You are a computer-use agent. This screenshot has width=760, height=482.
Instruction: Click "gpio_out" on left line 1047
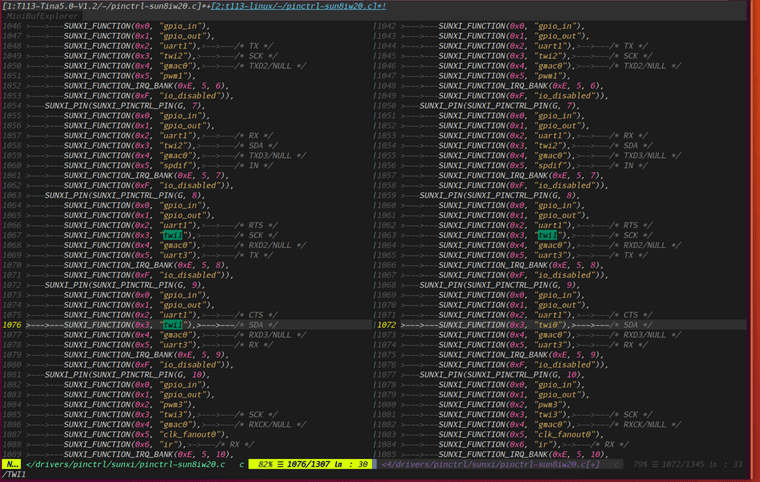point(182,36)
